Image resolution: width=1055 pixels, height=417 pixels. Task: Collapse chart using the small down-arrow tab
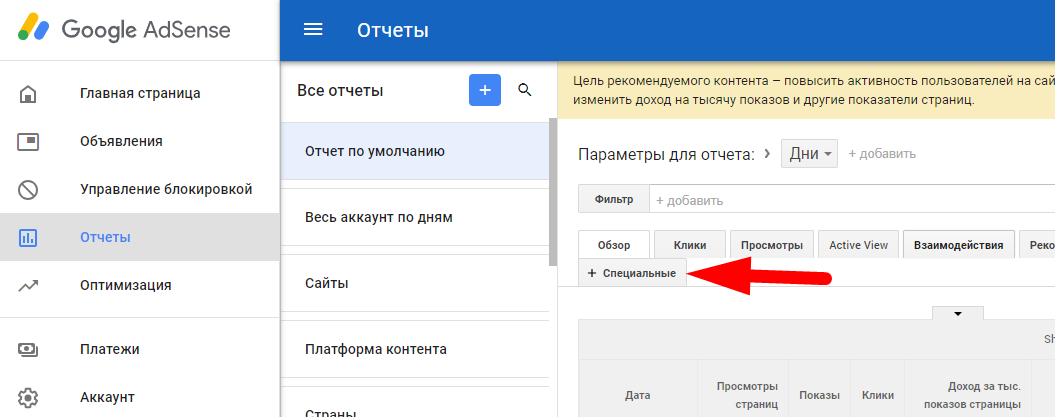pos(958,313)
